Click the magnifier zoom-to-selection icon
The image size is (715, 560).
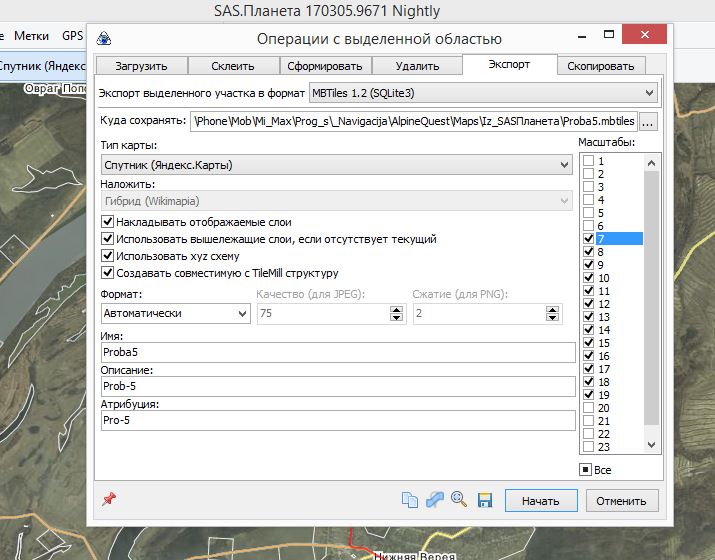(459, 500)
